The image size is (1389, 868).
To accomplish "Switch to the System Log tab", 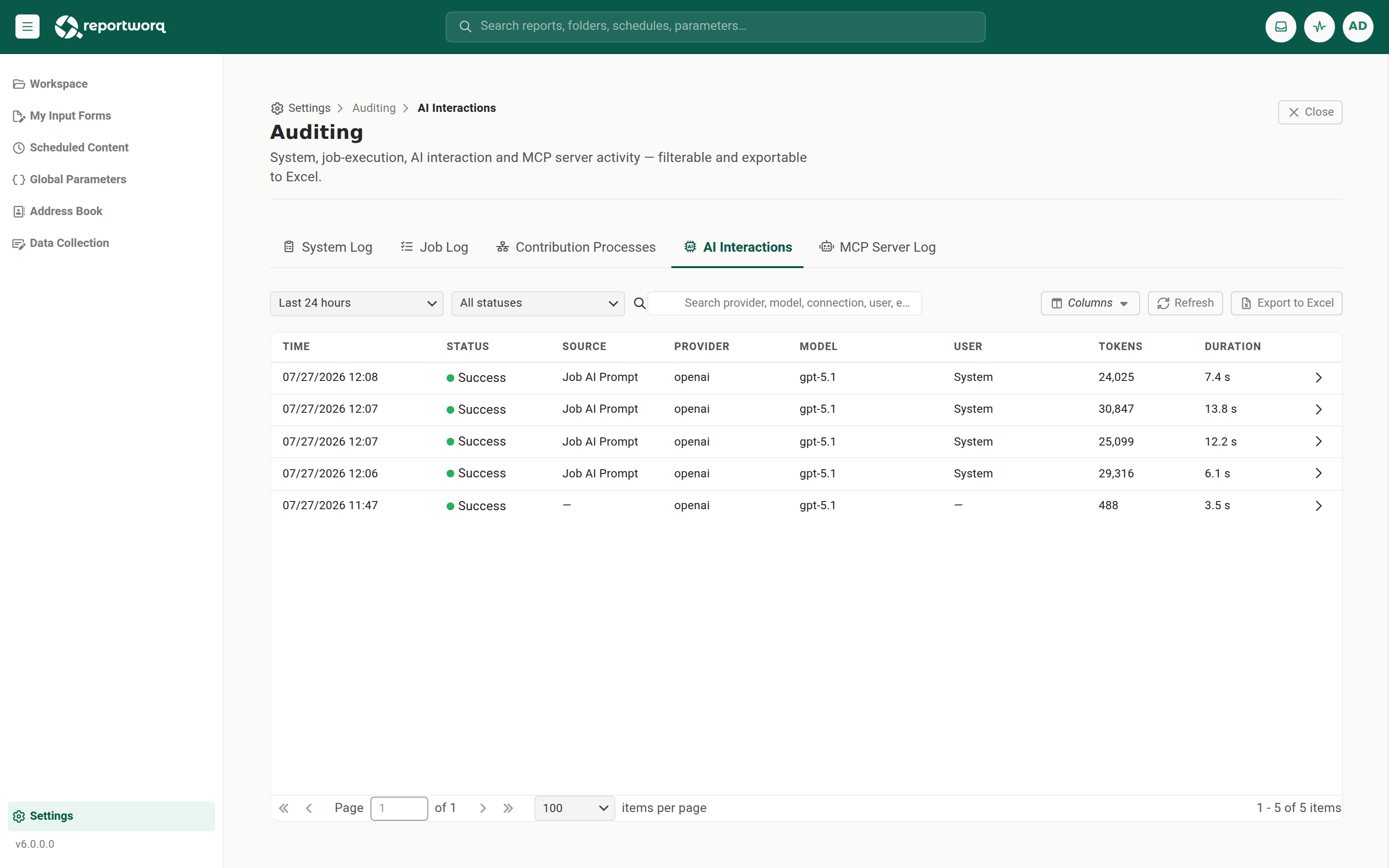I will [x=328, y=247].
